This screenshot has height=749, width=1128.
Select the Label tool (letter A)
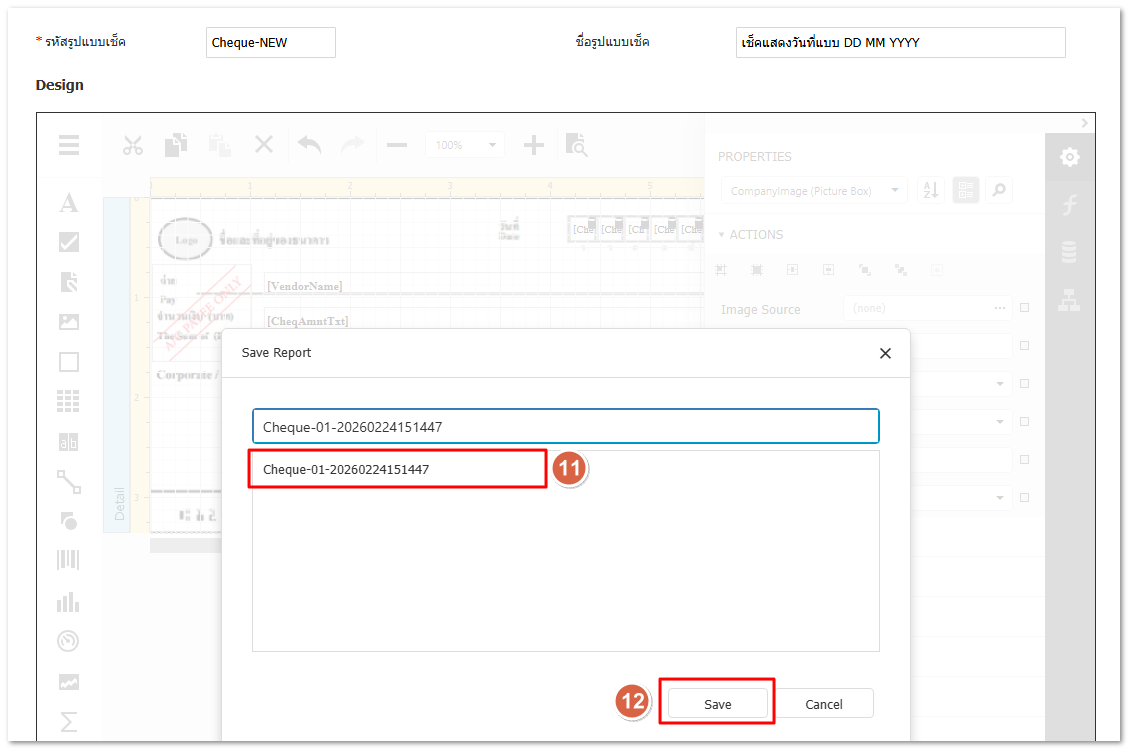pyautogui.click(x=68, y=203)
